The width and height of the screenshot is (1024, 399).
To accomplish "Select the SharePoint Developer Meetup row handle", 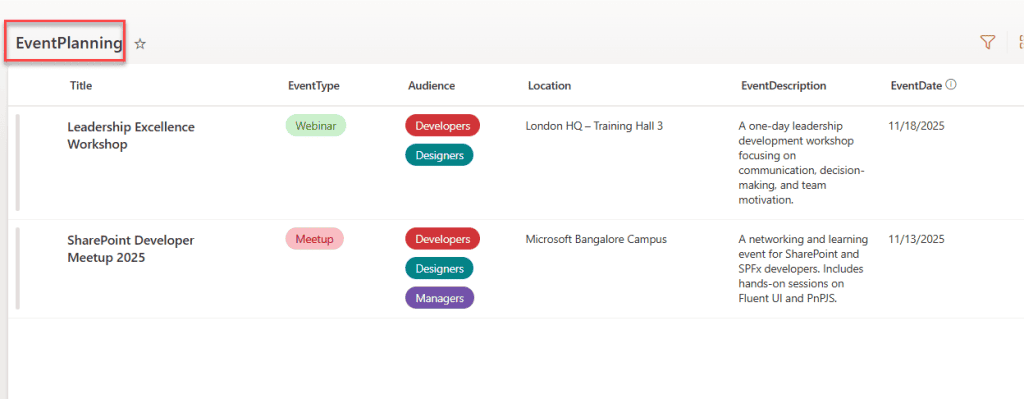I will pos(18,268).
